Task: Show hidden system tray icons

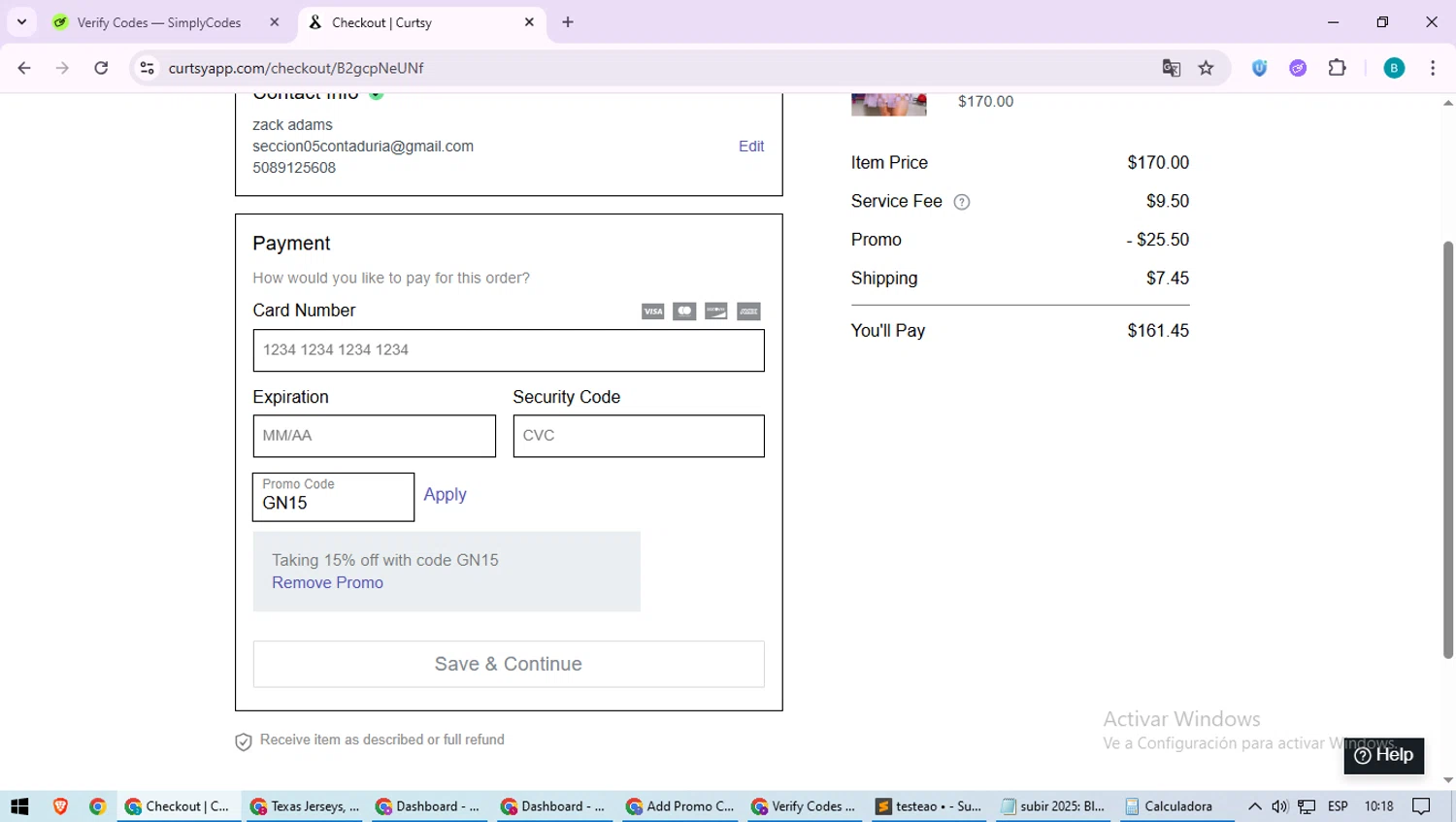Action: [x=1255, y=806]
